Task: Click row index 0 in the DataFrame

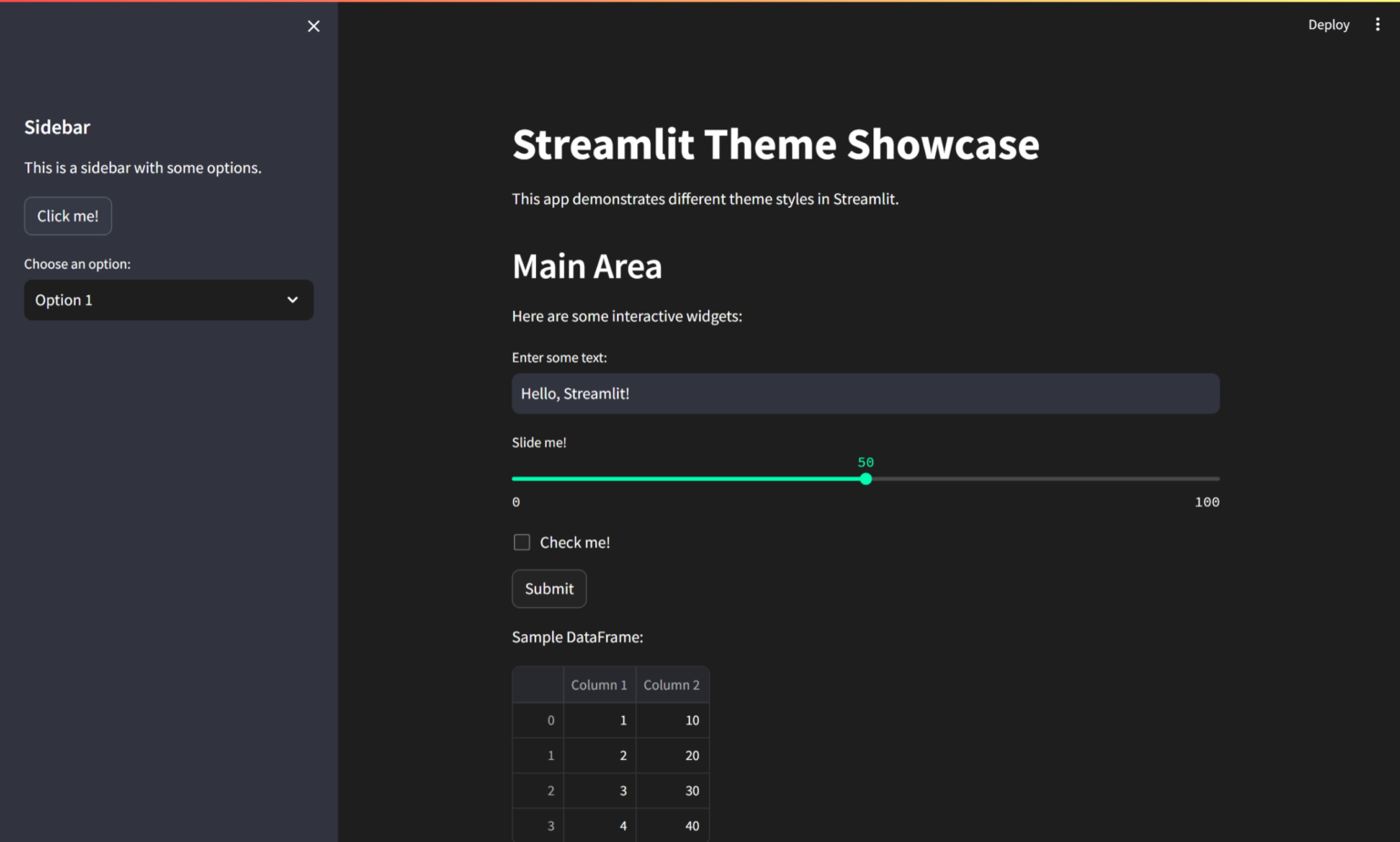Action: point(539,721)
